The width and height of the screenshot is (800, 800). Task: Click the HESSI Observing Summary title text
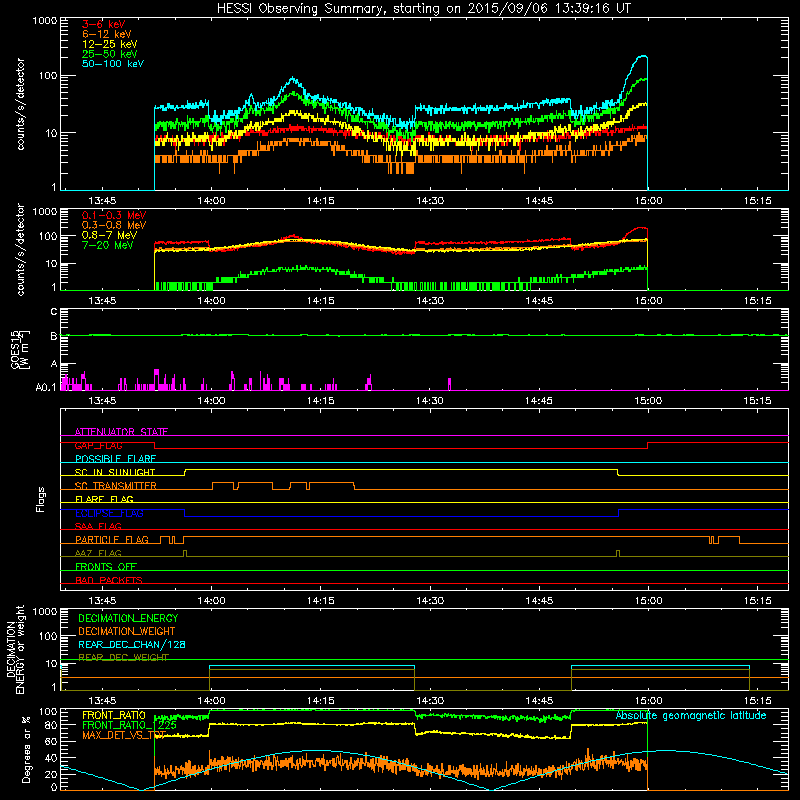424,9
